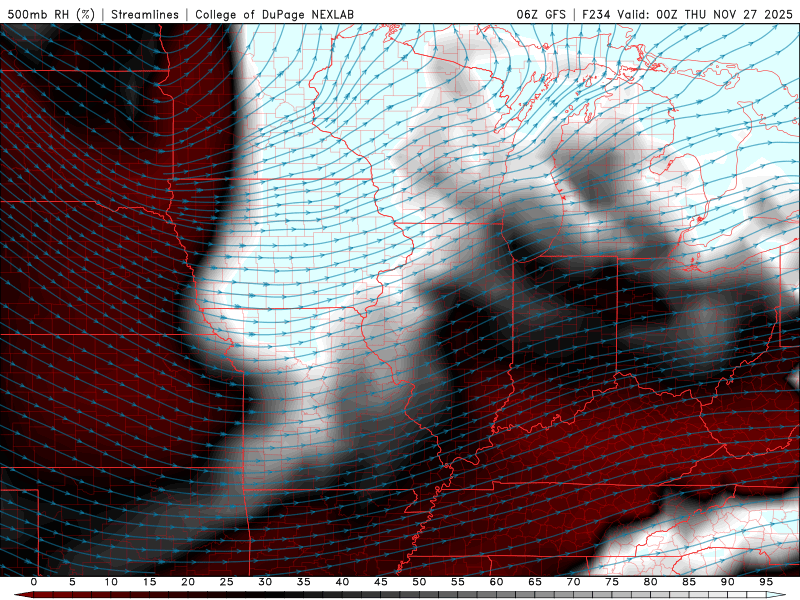800x600 pixels.
Task: Click the '06Z GFS' model run label
Action: 541,14
